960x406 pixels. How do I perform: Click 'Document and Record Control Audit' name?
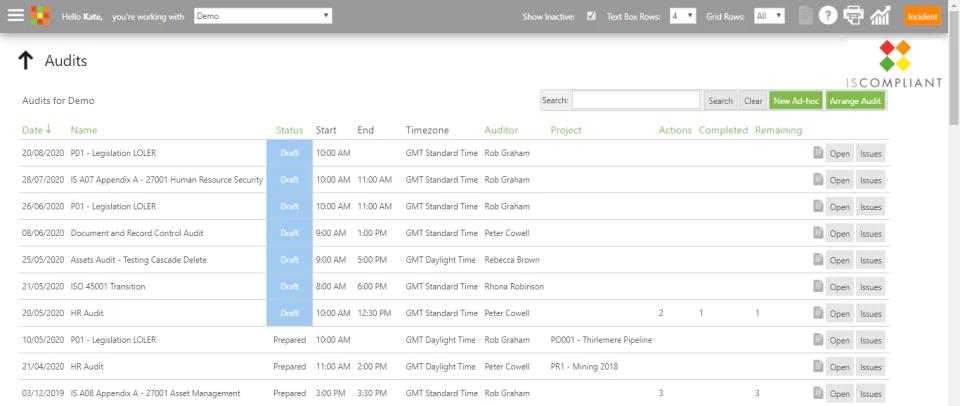click(137, 233)
